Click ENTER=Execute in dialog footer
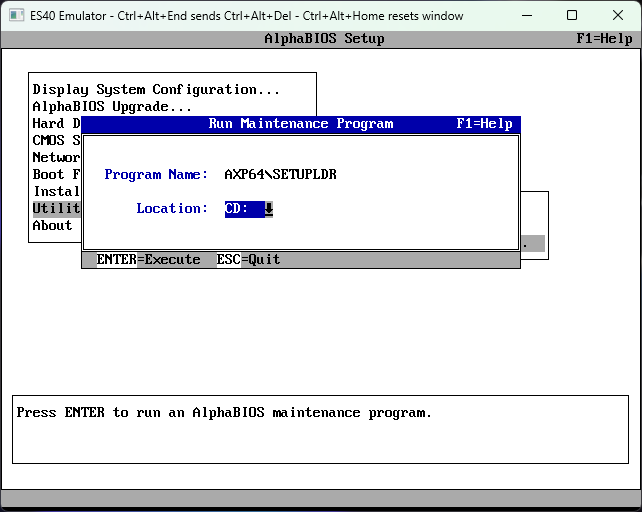The width and height of the screenshot is (642, 512). (x=148, y=260)
